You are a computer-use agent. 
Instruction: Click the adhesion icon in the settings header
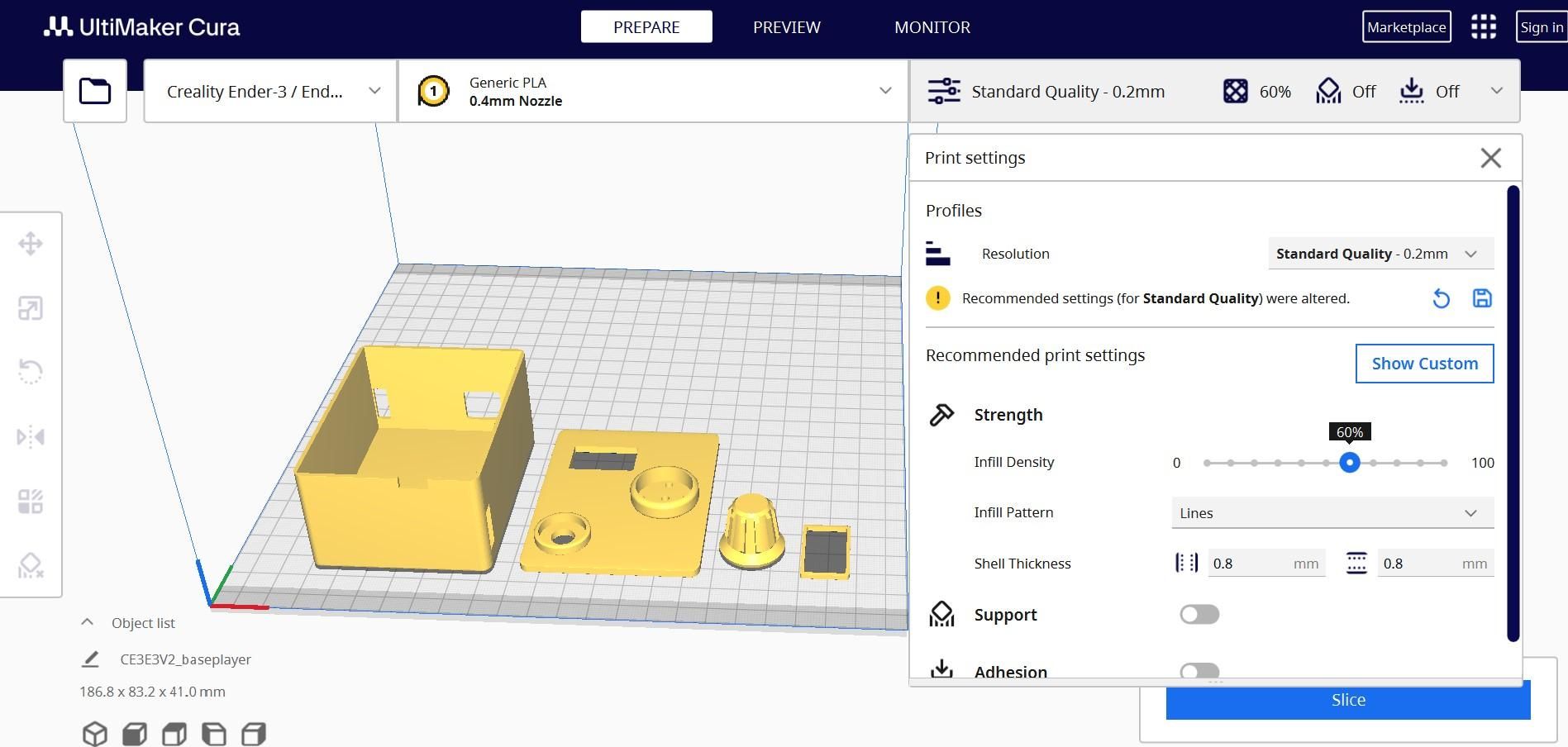coord(1411,91)
